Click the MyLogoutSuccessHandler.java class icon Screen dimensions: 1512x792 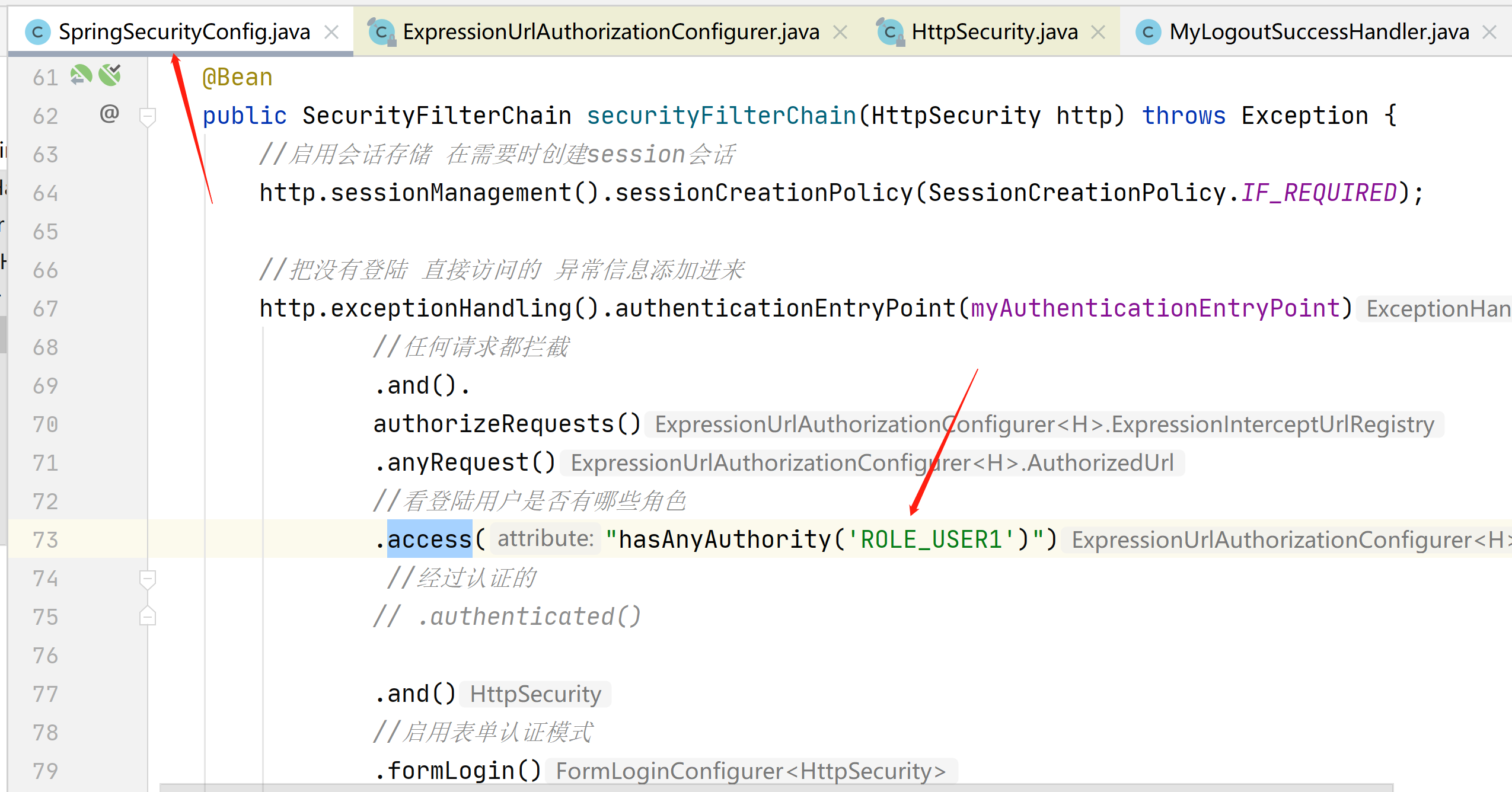click(1148, 32)
